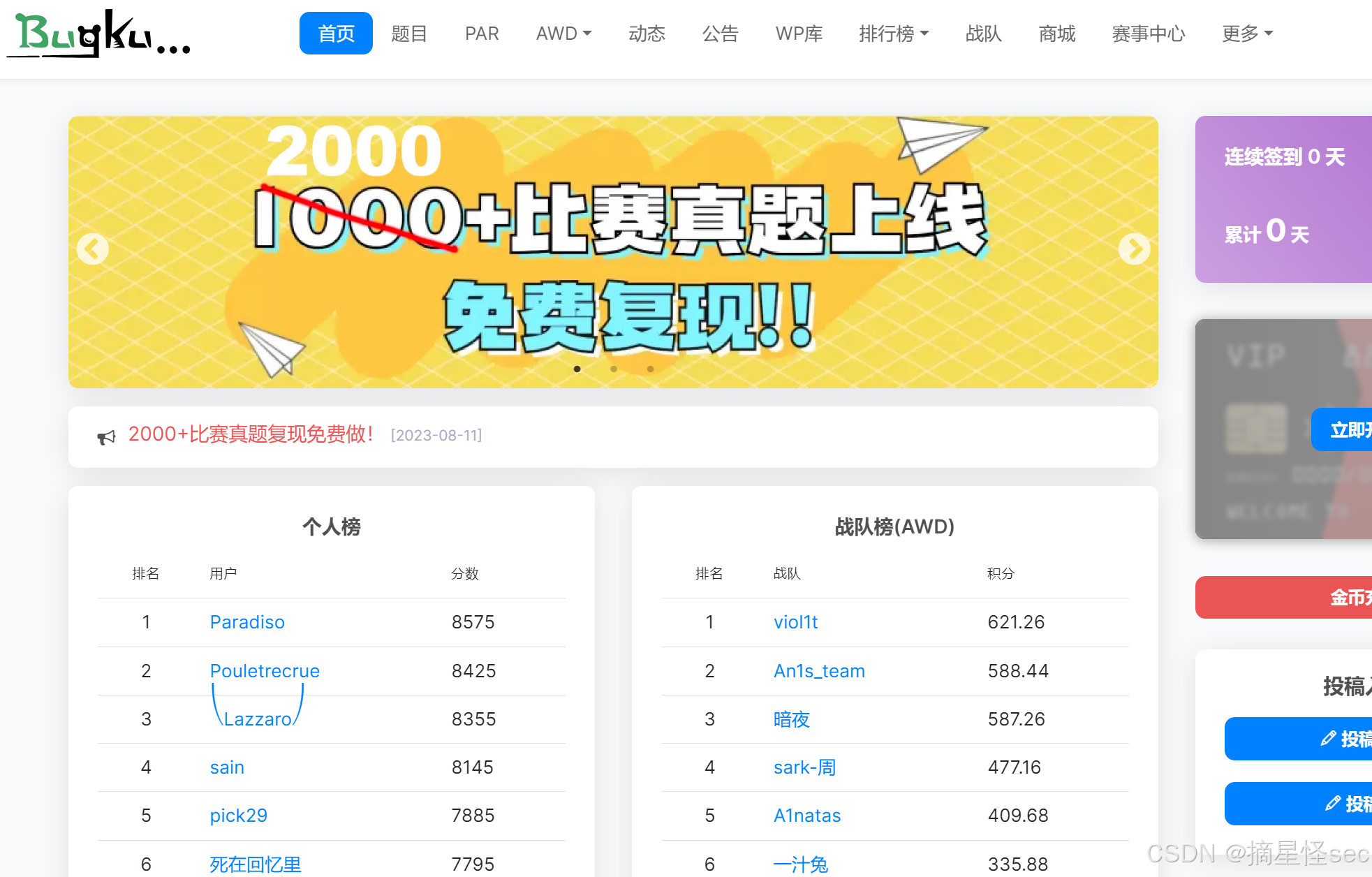The height and width of the screenshot is (877, 1372).
Task: Open the 题目 navigation tab
Action: pyautogui.click(x=409, y=34)
